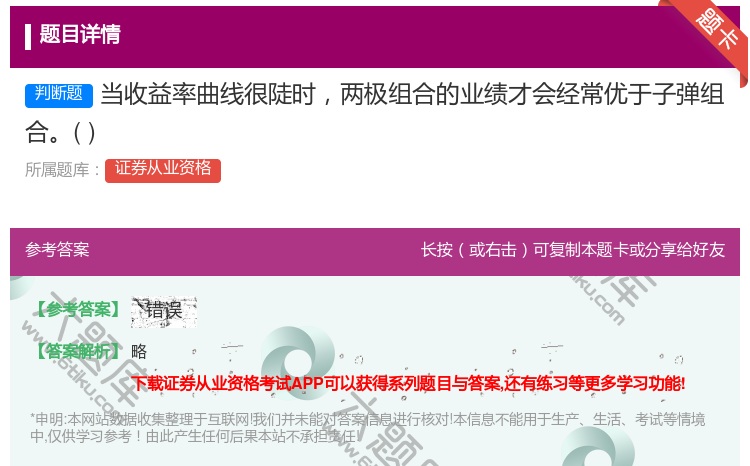Click the 题目详情 header title
Viewport: 750px width, 466px height.
[80, 34]
